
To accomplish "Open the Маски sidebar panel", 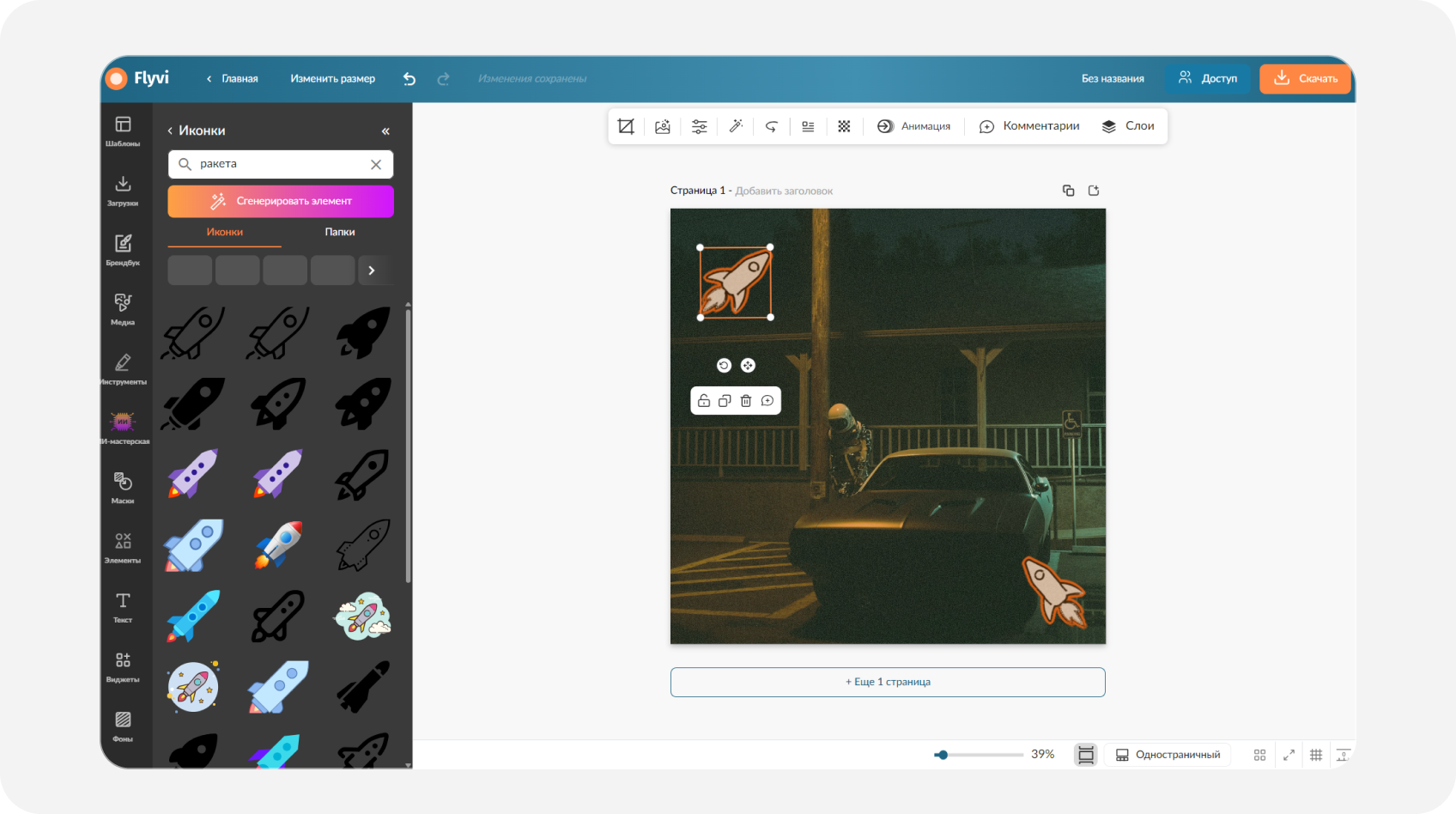I will (123, 488).
